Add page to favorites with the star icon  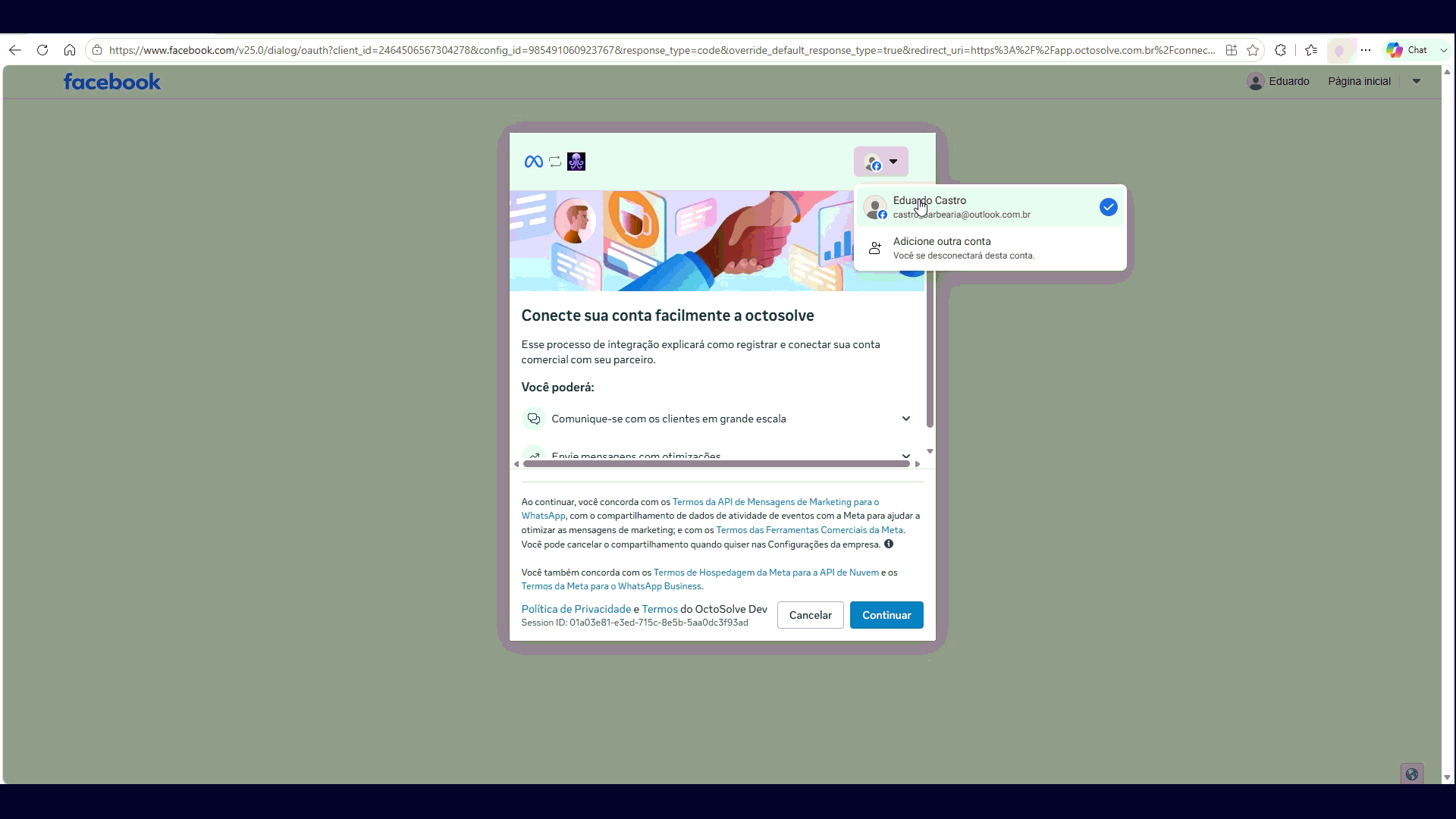(x=1253, y=50)
